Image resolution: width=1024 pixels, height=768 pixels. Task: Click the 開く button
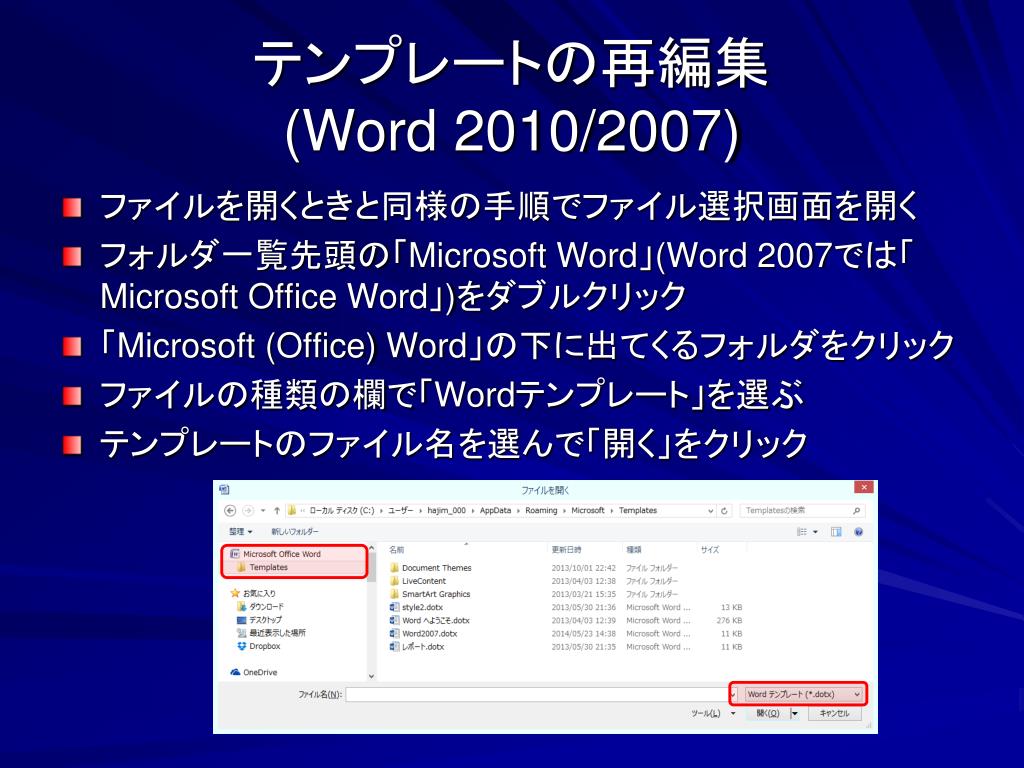(768, 714)
